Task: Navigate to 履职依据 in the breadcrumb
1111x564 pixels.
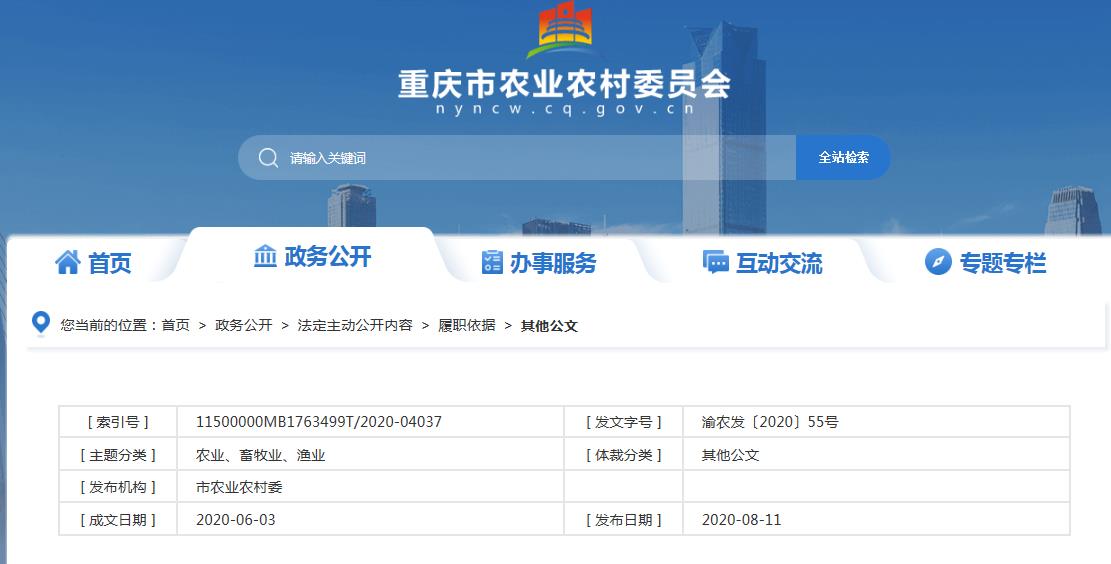Action: tap(466, 326)
